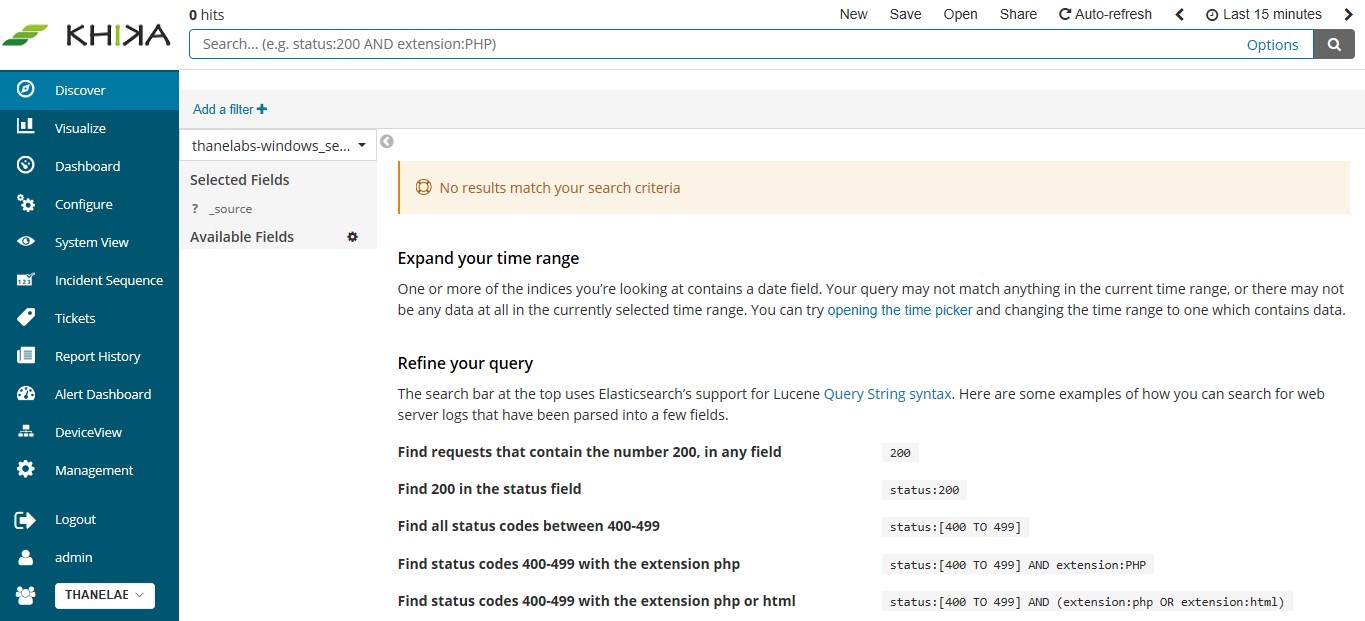Click the '0 hits' counter
Viewport: 1365px width, 621px height.
tap(206, 14)
